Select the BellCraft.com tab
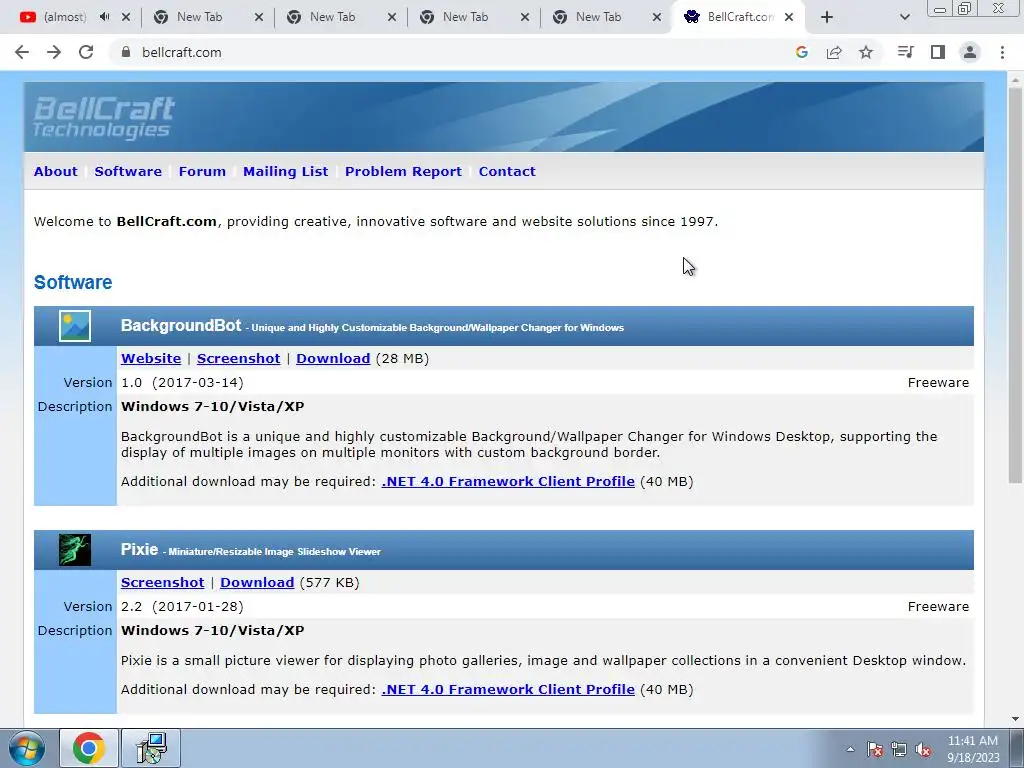Image resolution: width=1024 pixels, height=768 pixels. pyautogui.click(x=740, y=17)
